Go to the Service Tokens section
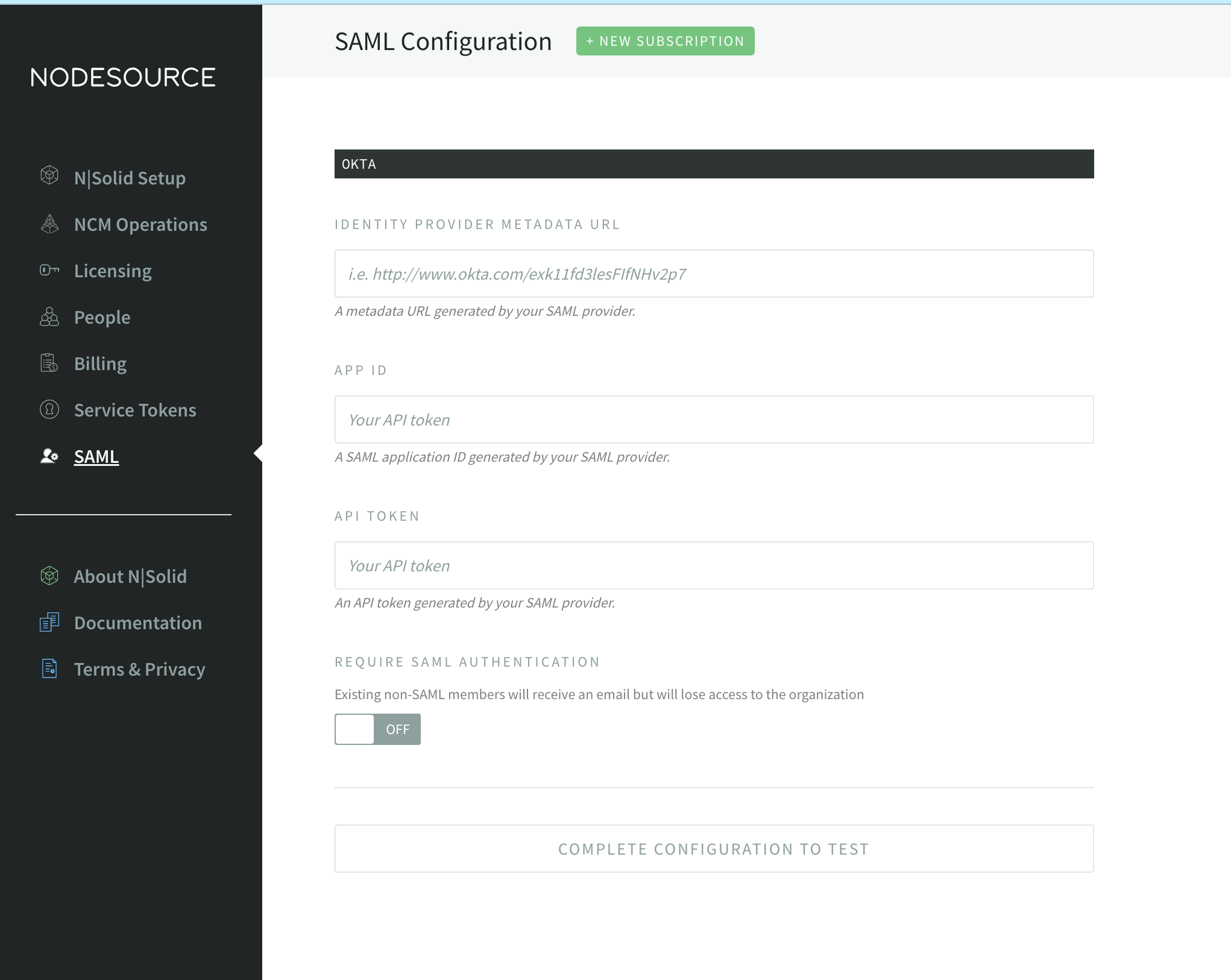The image size is (1231, 980). click(135, 410)
